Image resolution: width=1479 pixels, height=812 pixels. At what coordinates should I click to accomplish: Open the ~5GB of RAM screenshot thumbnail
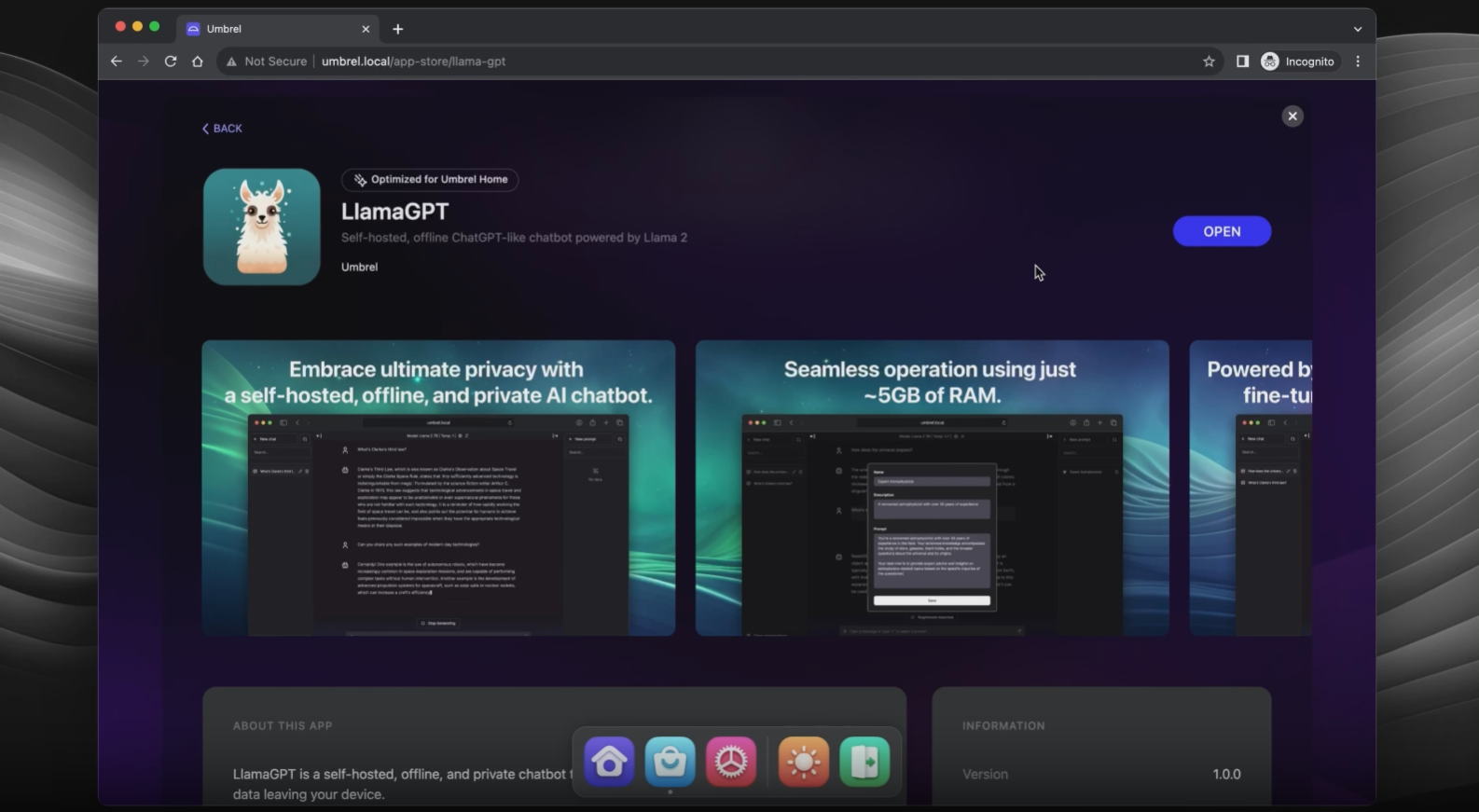click(x=932, y=488)
